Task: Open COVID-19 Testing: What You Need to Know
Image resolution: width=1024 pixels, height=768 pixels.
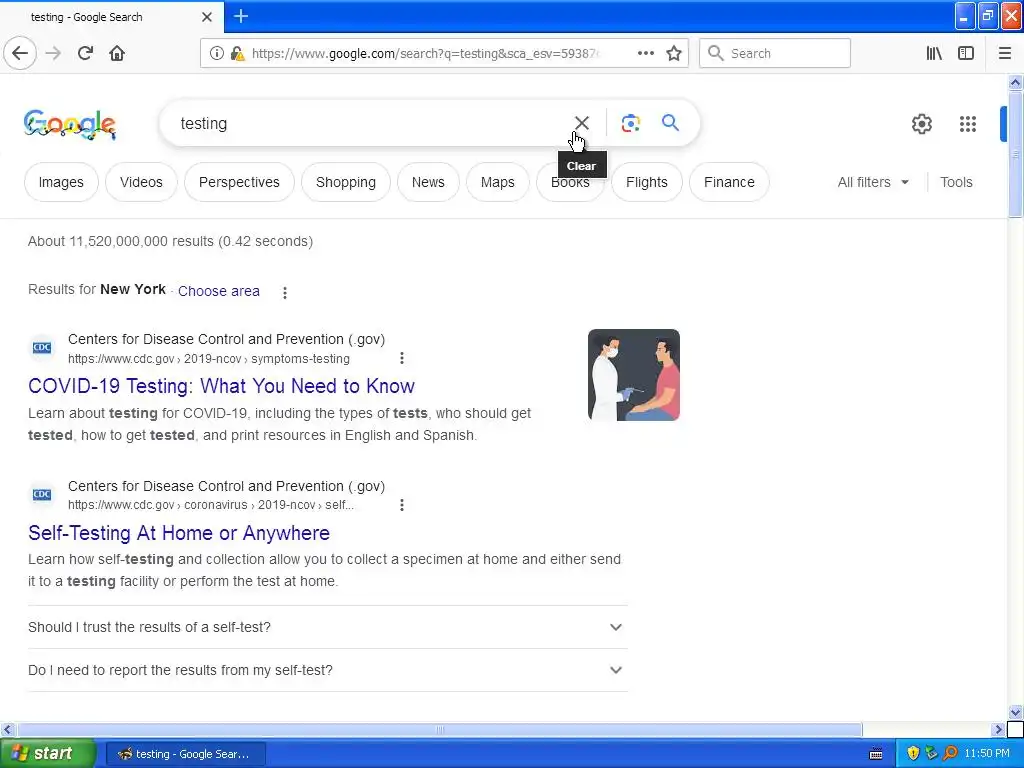Action: pyautogui.click(x=221, y=386)
